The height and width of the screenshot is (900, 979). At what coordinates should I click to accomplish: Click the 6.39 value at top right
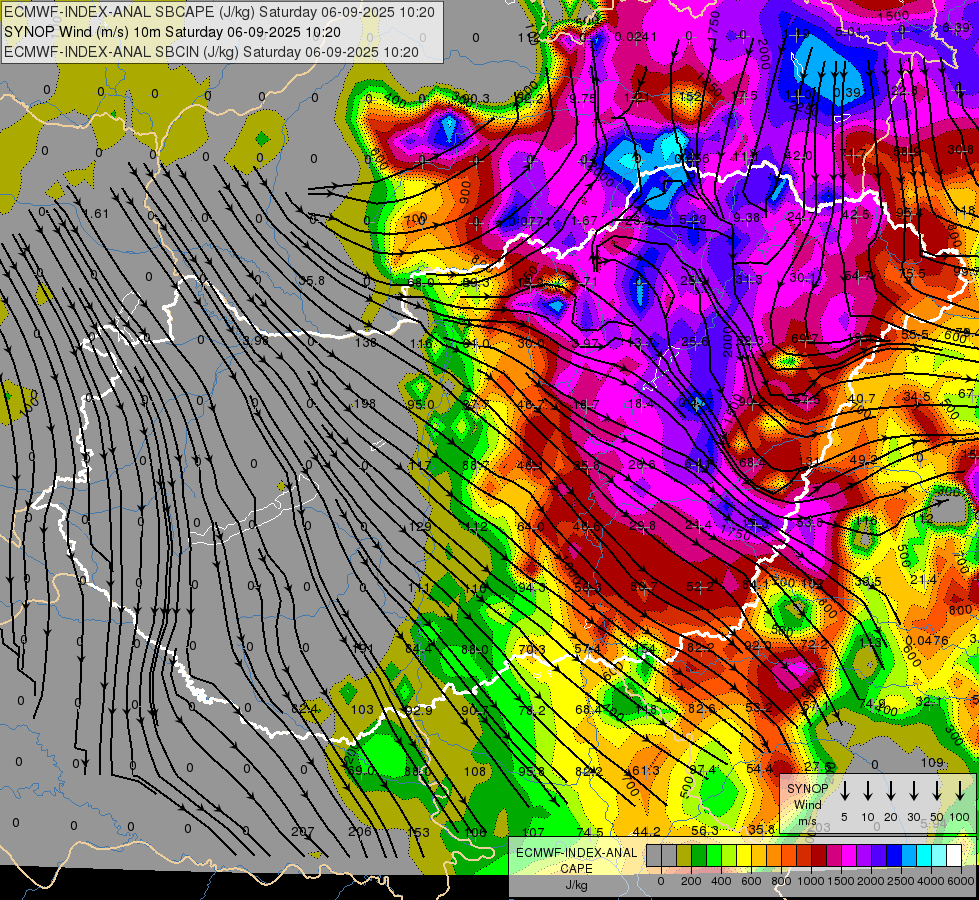click(956, 27)
